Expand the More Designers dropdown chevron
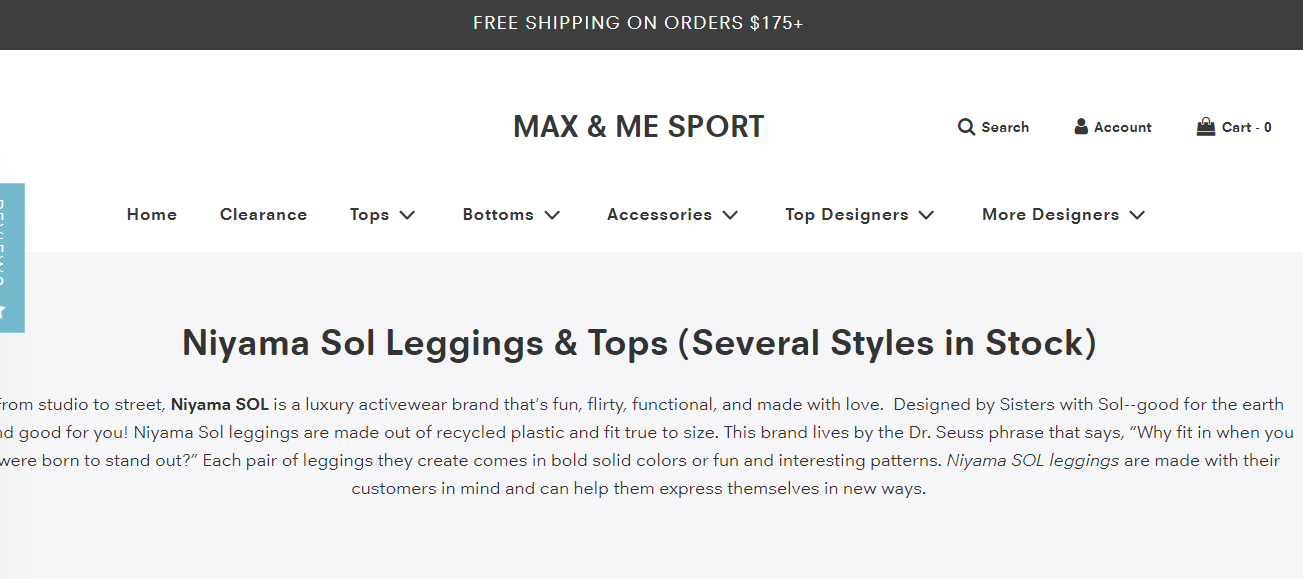This screenshot has height=579, width=1303. coord(1137,215)
